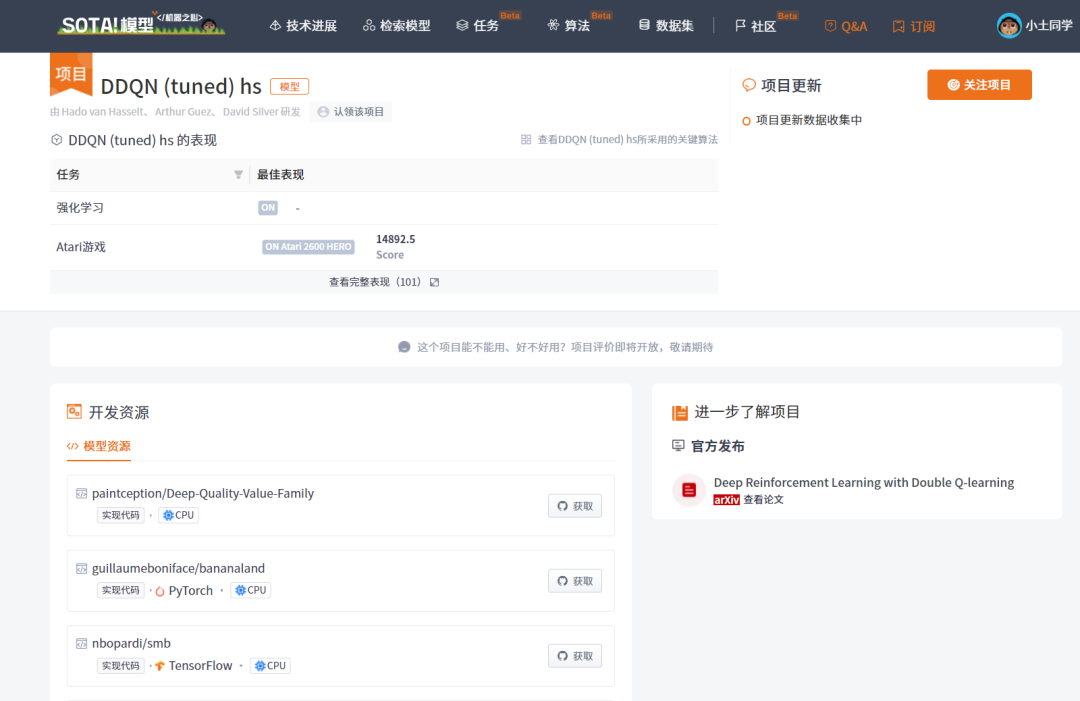Viewport: 1080px width, 701px height.
Task: Open nbopardi/smb repository
Action: point(131,643)
